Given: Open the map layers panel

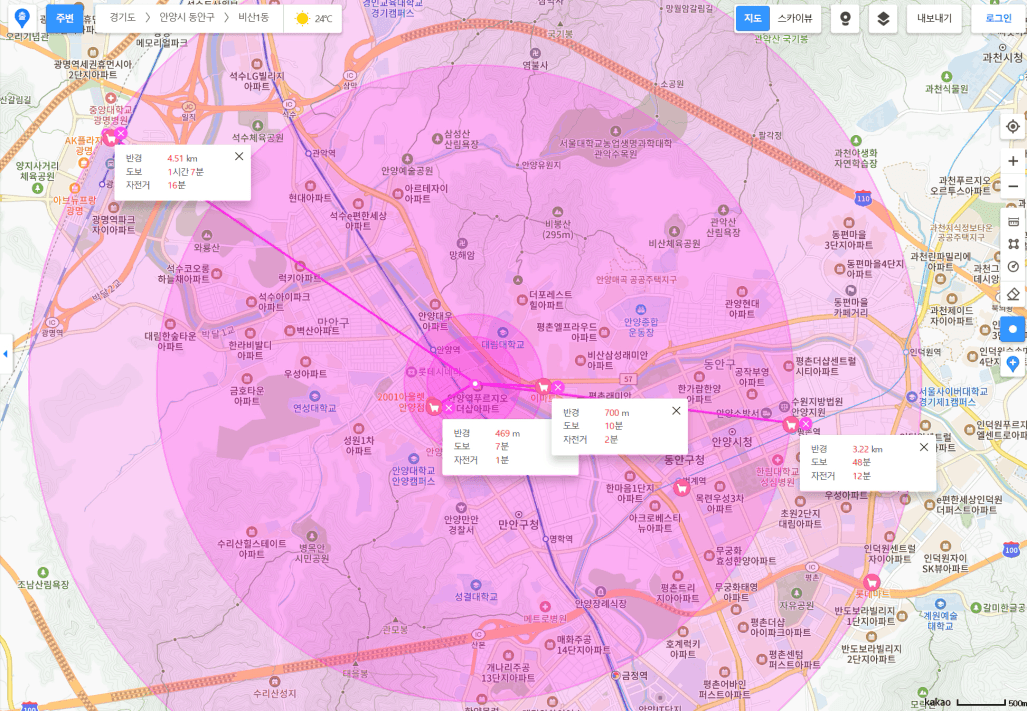Looking at the screenshot, I should click(x=883, y=18).
